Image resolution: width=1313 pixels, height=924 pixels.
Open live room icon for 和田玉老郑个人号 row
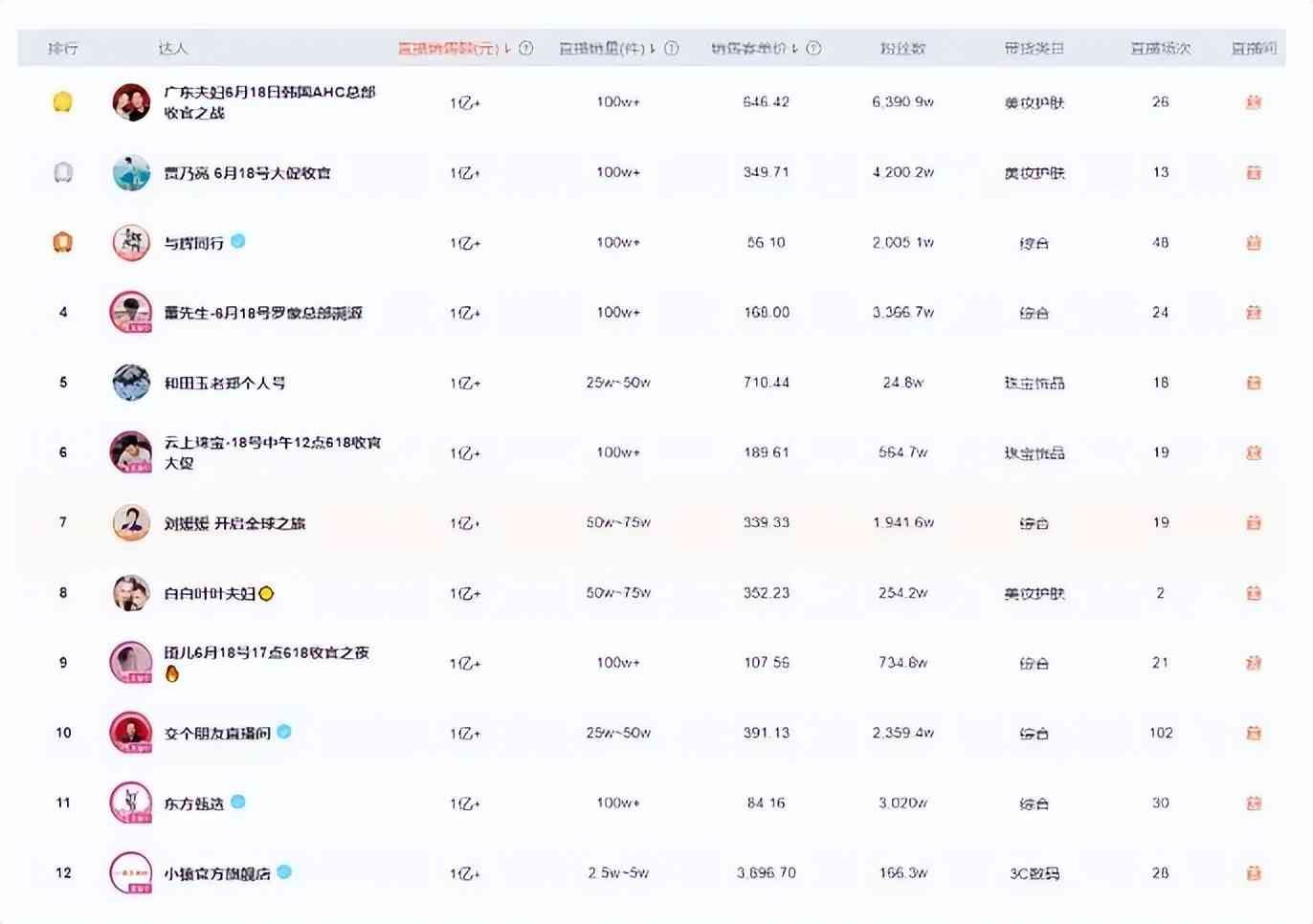click(1253, 383)
